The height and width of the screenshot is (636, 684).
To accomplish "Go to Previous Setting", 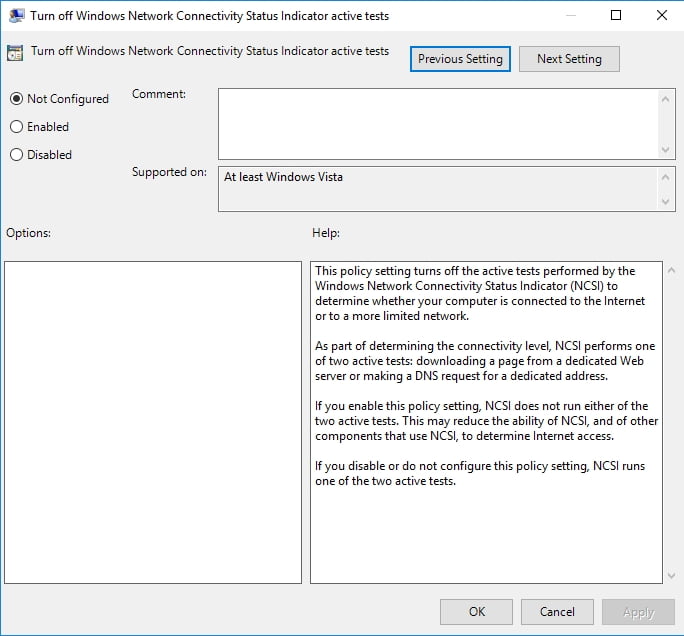I will 460,59.
